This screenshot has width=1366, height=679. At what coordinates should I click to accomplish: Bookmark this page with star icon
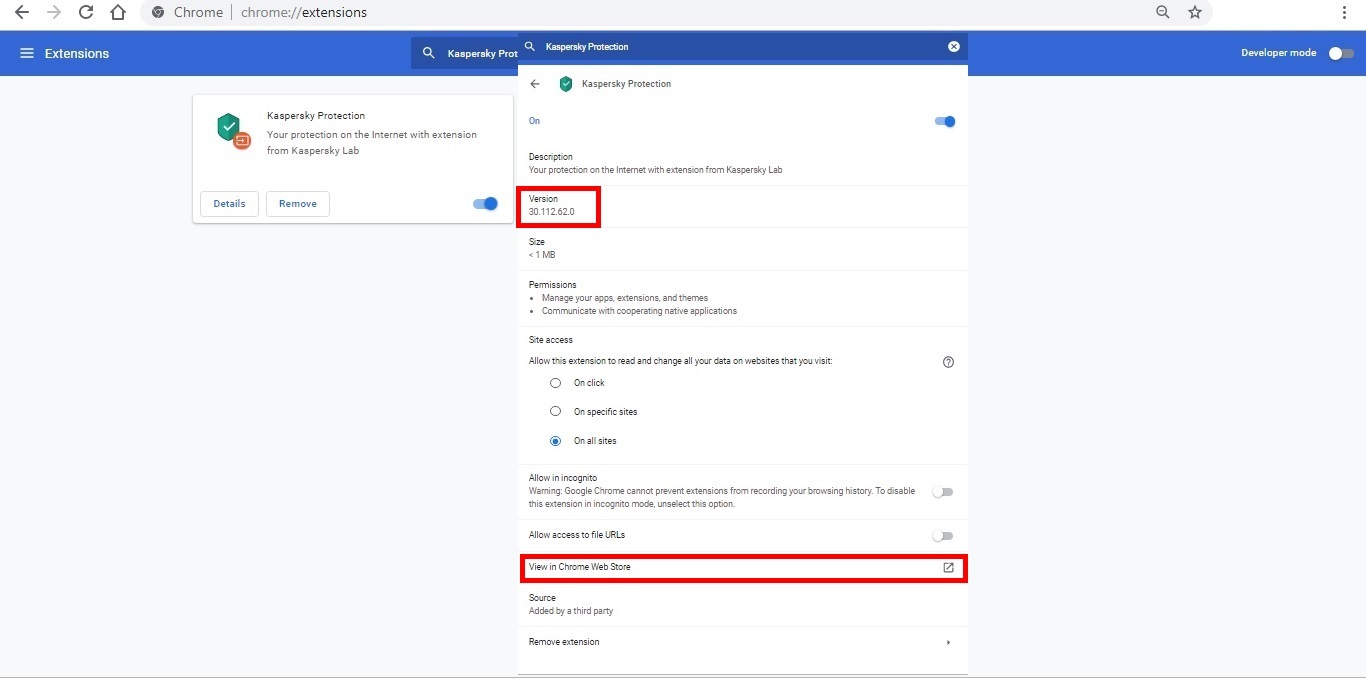(1195, 13)
